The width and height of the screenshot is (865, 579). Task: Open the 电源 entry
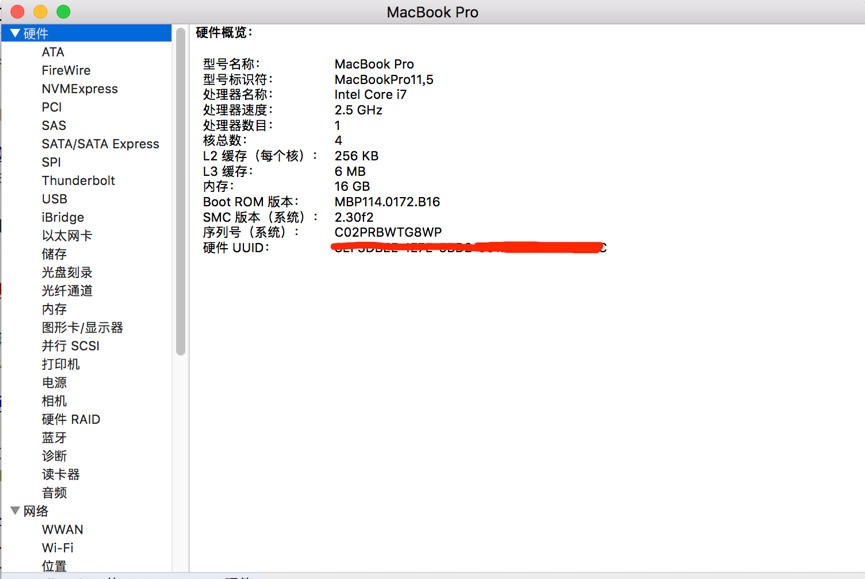pos(54,382)
